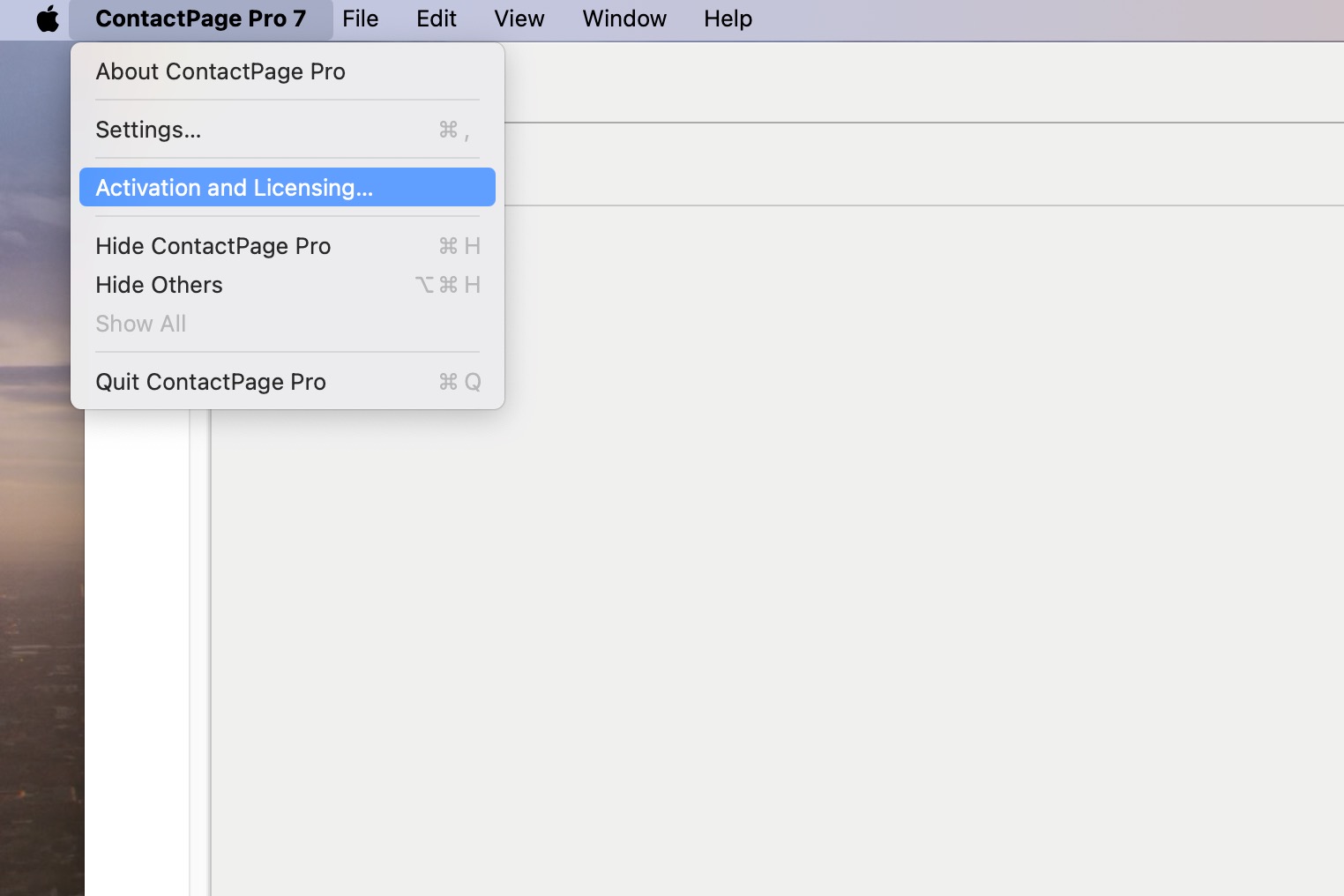Open Settings… from the app menu

coord(148,130)
